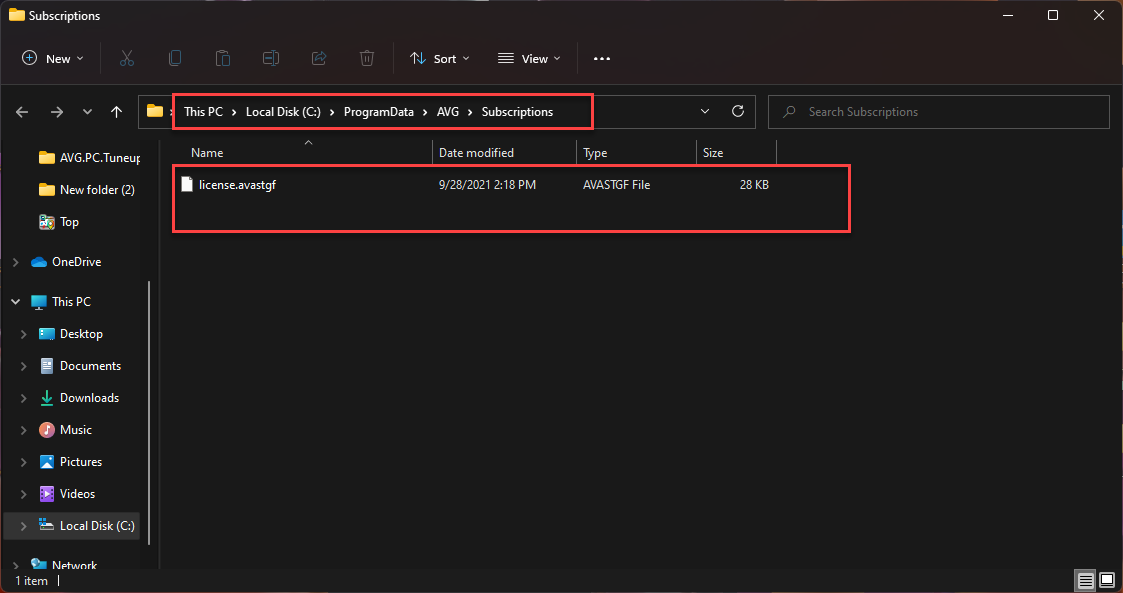The height and width of the screenshot is (593, 1123).
Task: Click the search magnifier icon
Action: (789, 112)
